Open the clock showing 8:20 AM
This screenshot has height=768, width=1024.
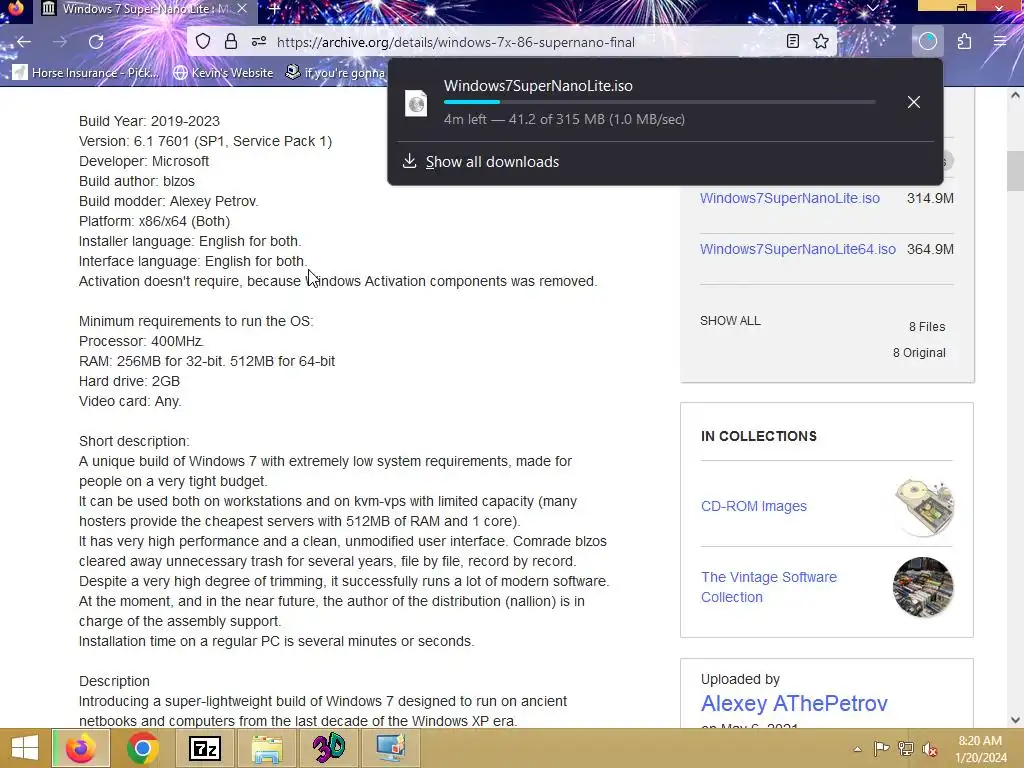[980, 749]
